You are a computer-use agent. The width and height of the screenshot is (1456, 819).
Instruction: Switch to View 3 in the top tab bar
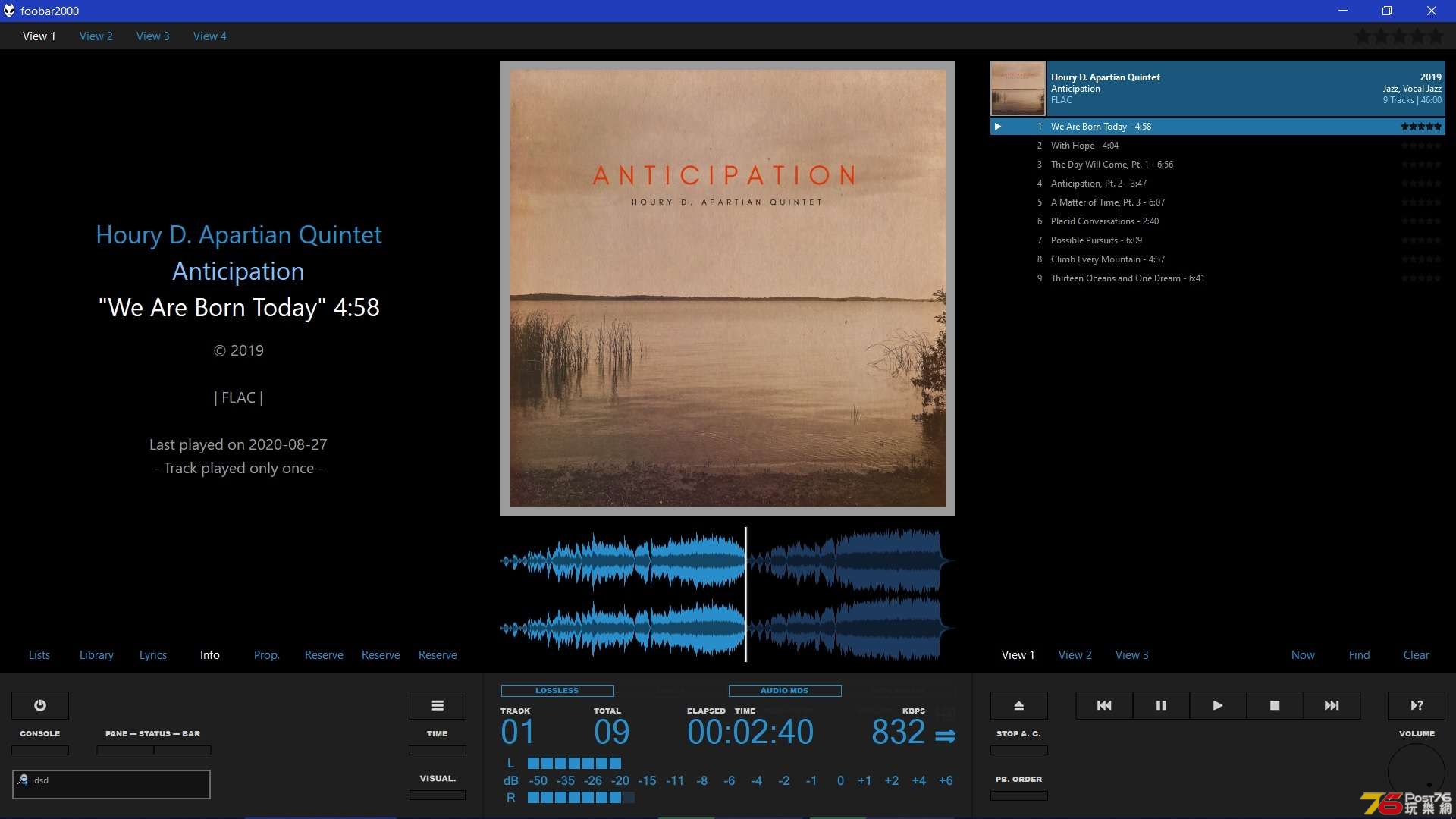[153, 36]
